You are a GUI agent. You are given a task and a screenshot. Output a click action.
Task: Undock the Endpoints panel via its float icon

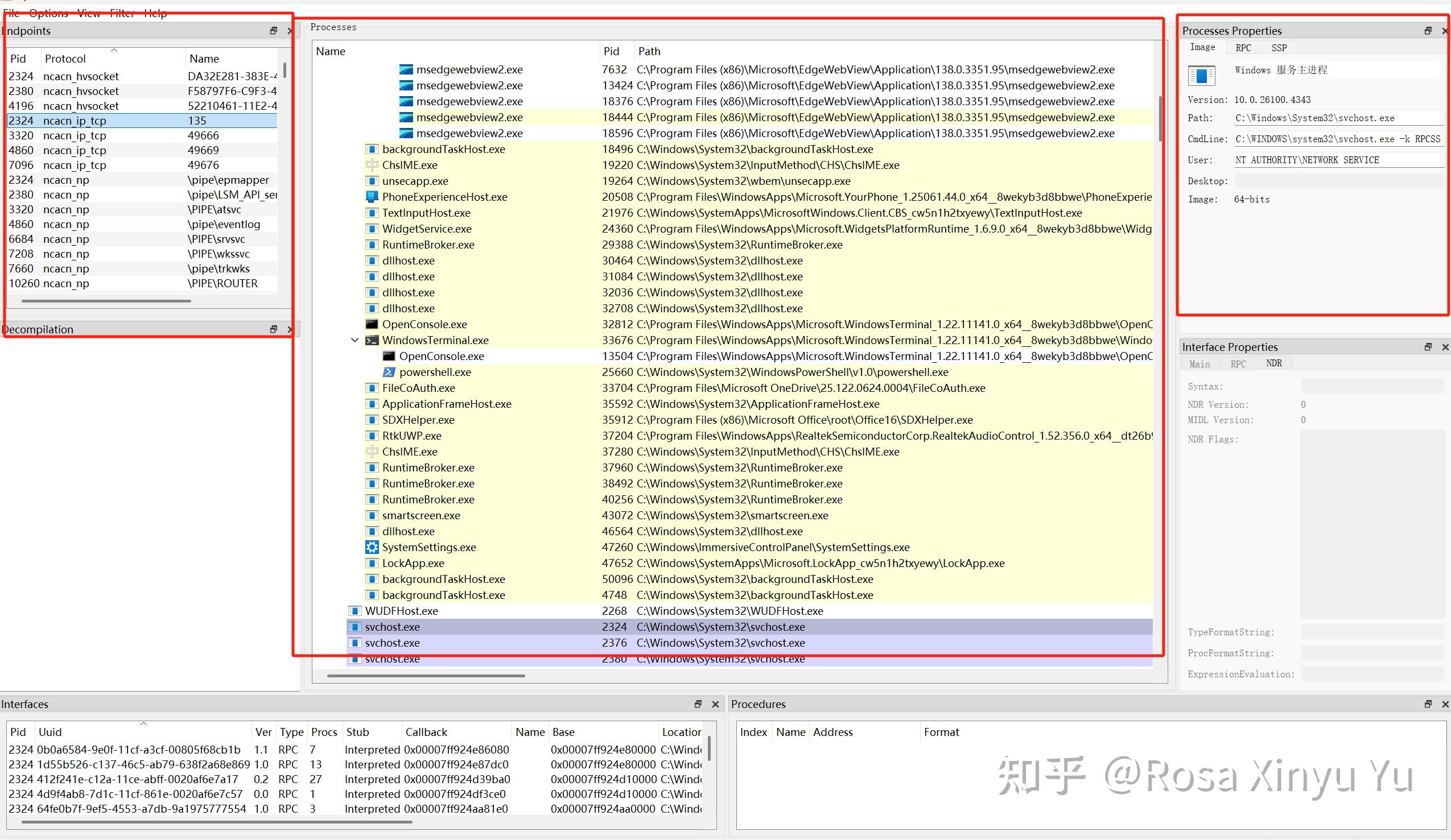[x=273, y=31]
